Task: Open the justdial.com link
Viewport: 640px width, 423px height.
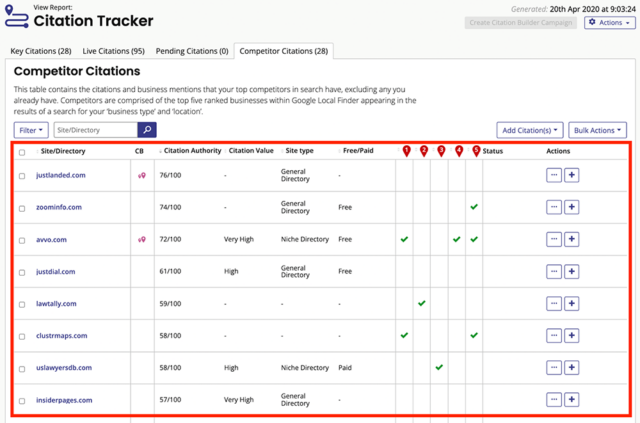Action: pos(56,272)
